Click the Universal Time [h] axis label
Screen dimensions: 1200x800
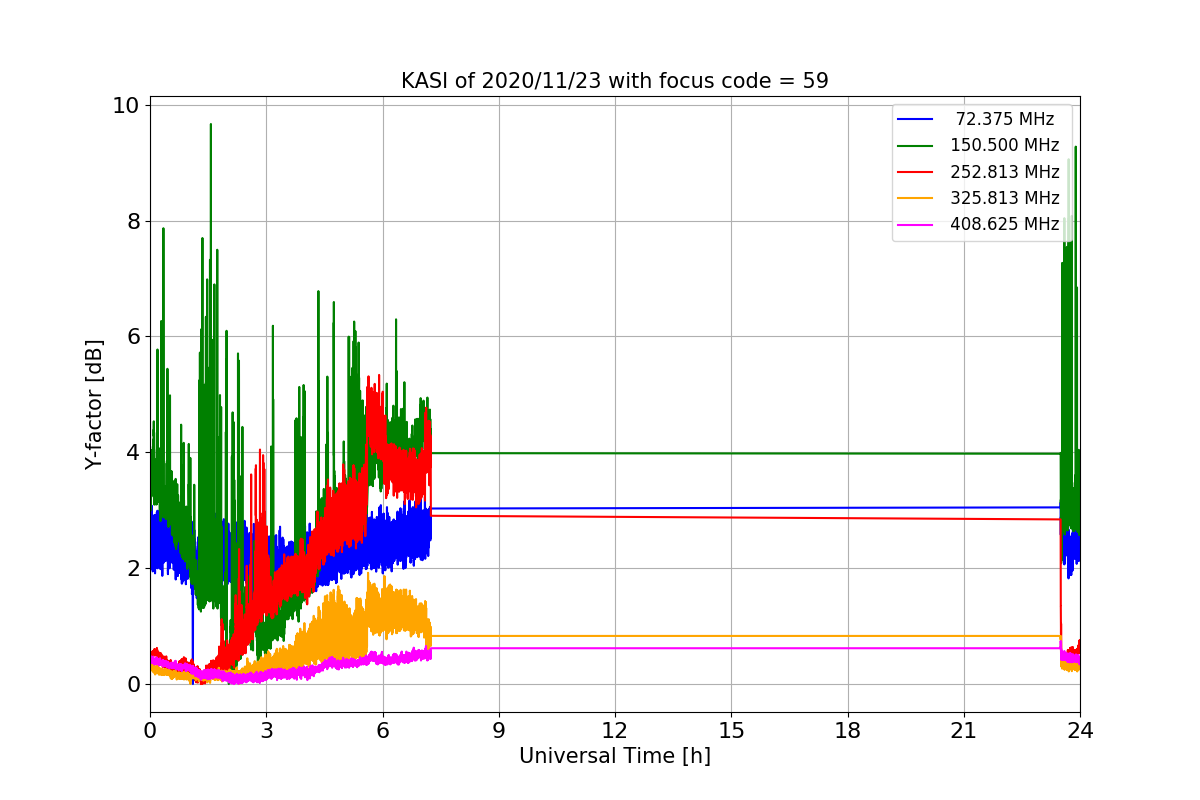[615, 756]
